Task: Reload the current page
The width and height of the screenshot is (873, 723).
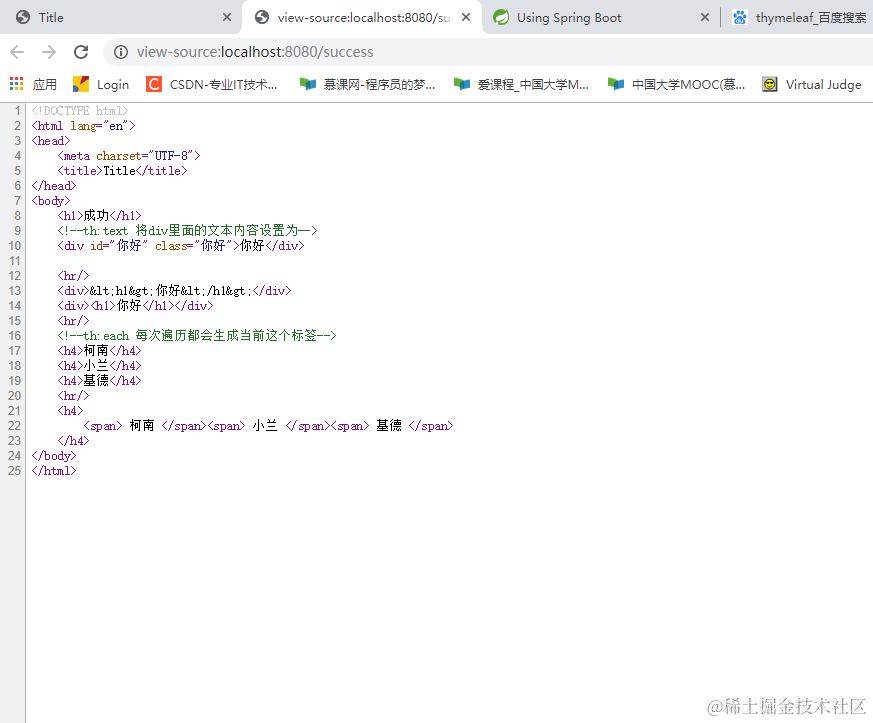Action: click(80, 52)
